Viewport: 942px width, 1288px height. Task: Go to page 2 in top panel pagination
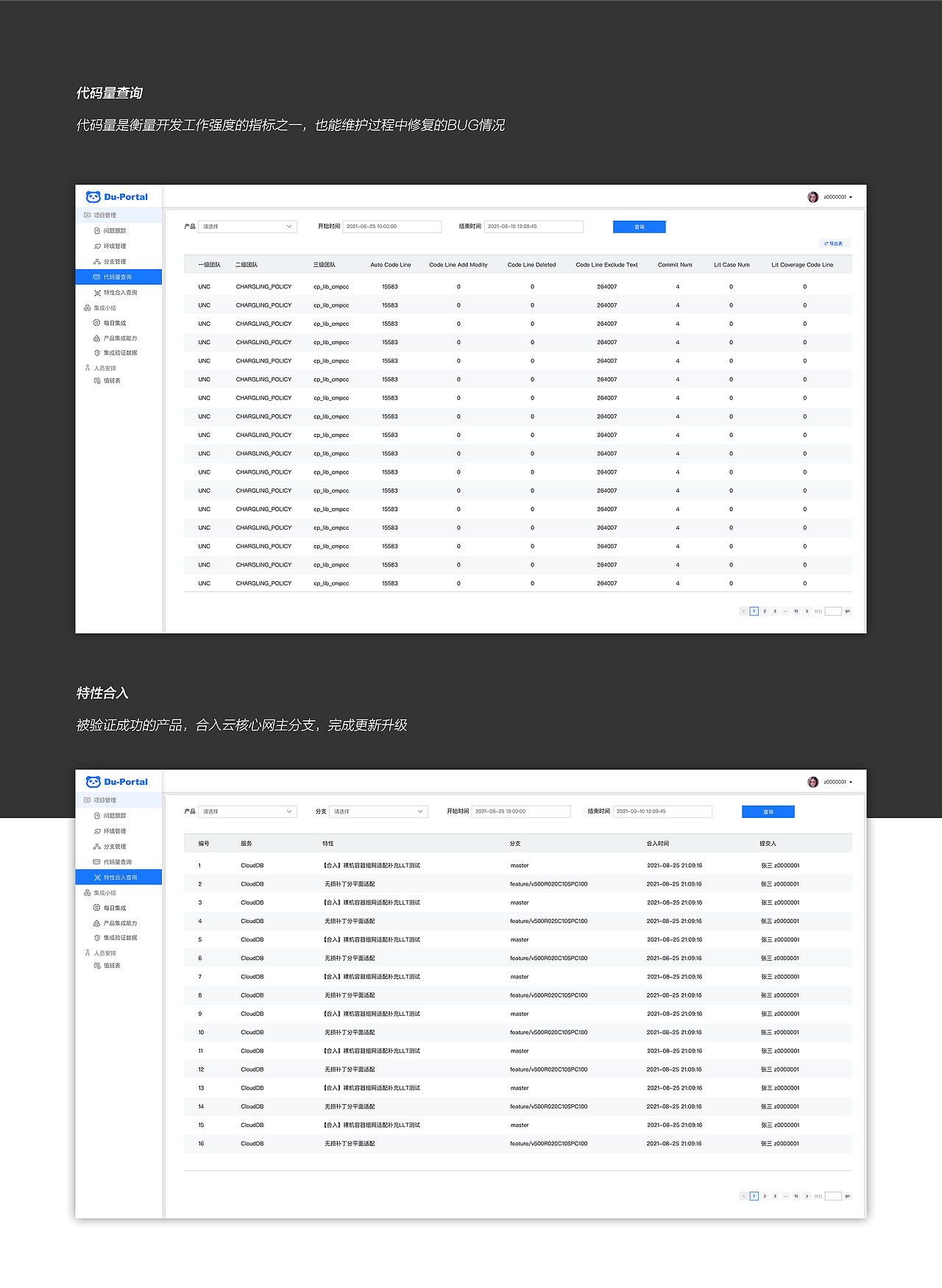click(765, 611)
